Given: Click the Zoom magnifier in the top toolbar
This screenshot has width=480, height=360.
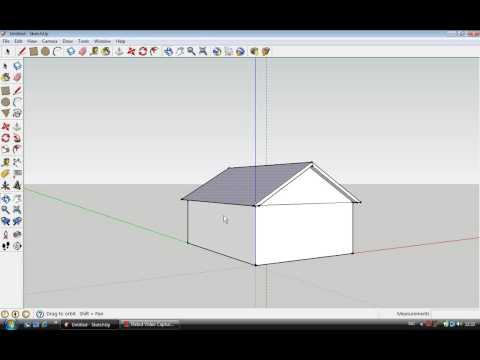Looking at the screenshot, I should (191, 51).
